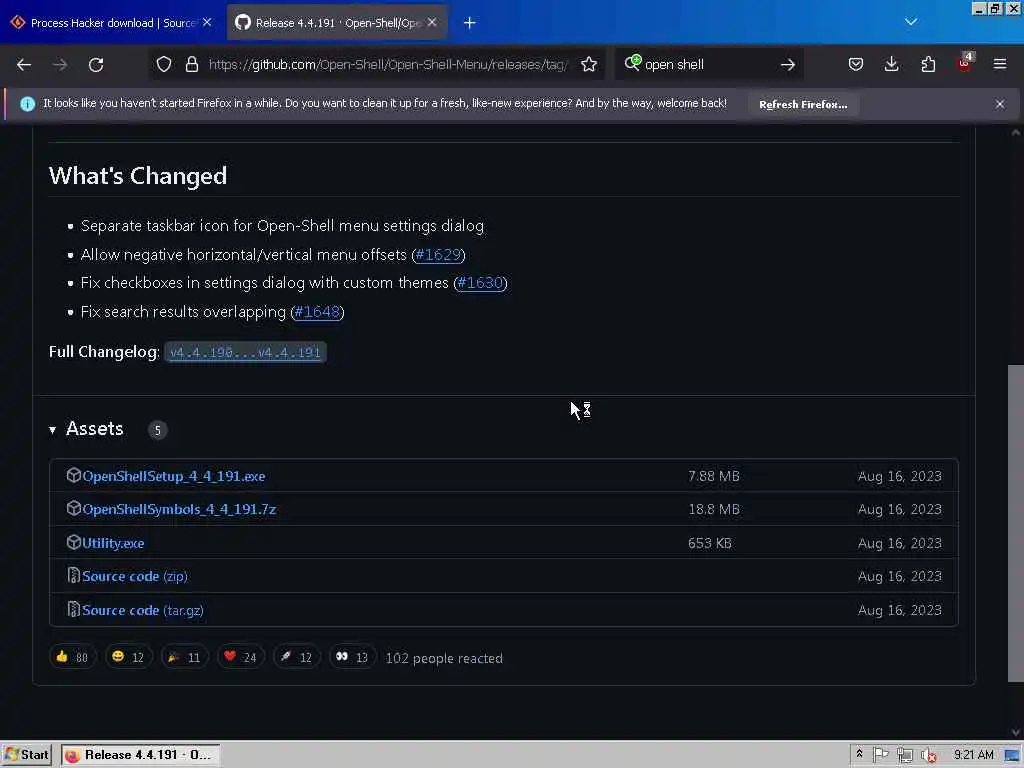Download Utility.exe asset

click(113, 543)
